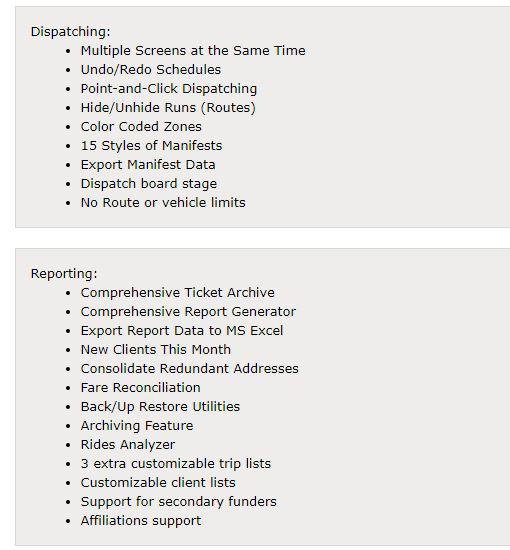
Task: Select Back/Up Restore Utilities entry
Action: 160,407
